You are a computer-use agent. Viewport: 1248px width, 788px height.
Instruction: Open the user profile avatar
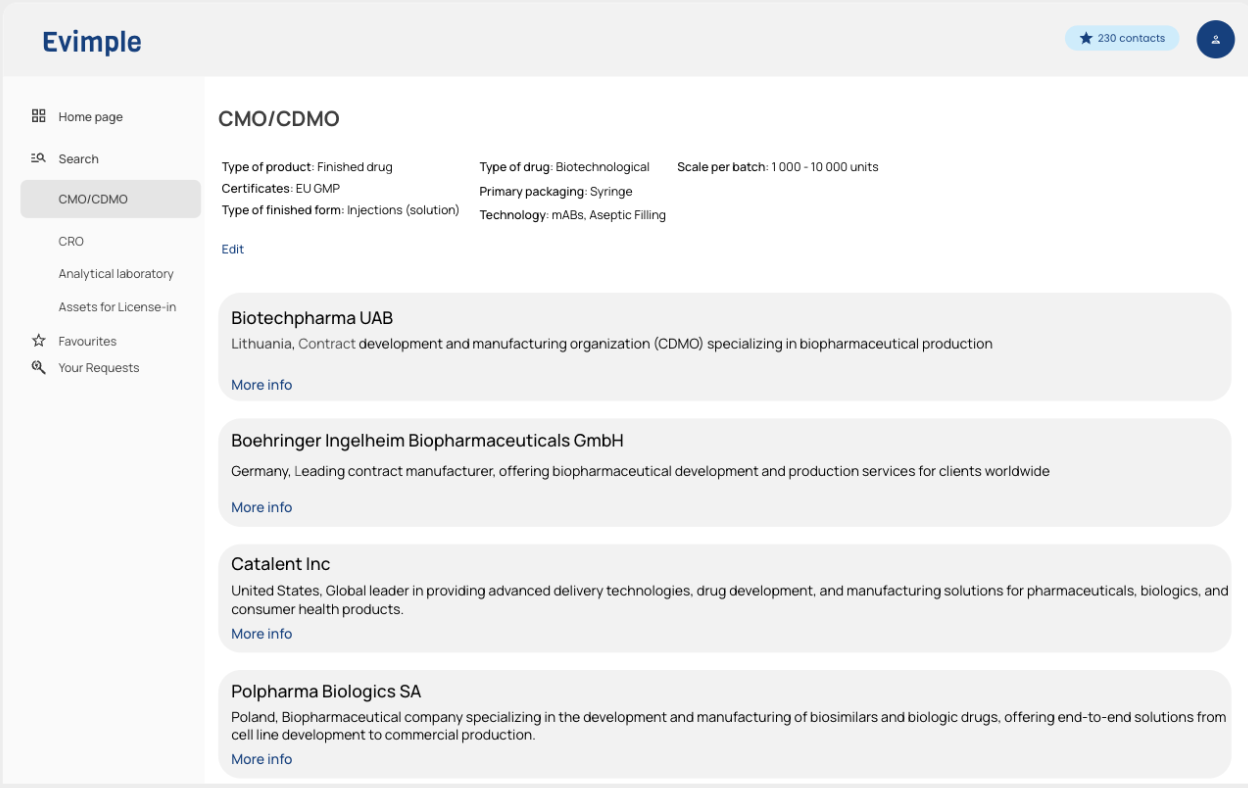tap(1215, 39)
